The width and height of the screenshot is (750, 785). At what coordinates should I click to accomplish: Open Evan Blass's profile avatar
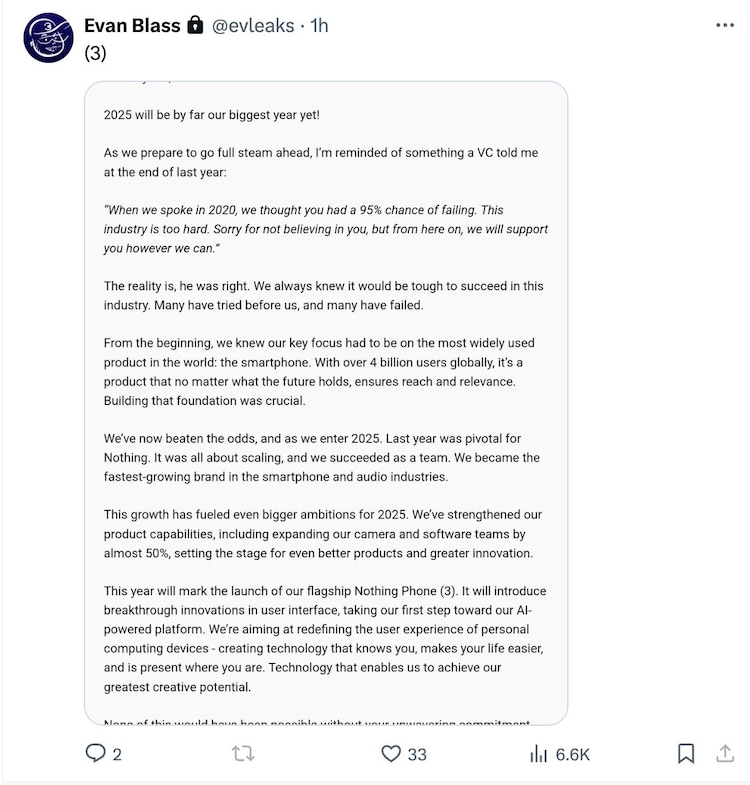48,38
